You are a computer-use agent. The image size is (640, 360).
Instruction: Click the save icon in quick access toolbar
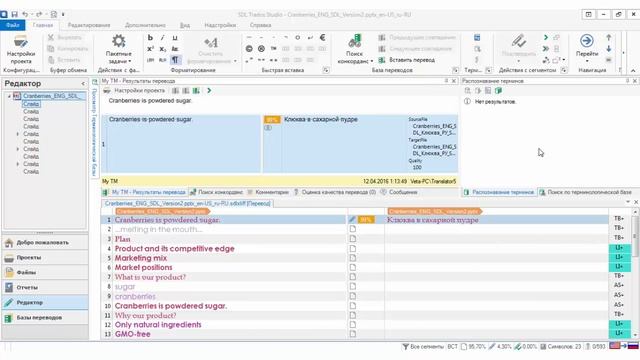[x=15, y=14]
